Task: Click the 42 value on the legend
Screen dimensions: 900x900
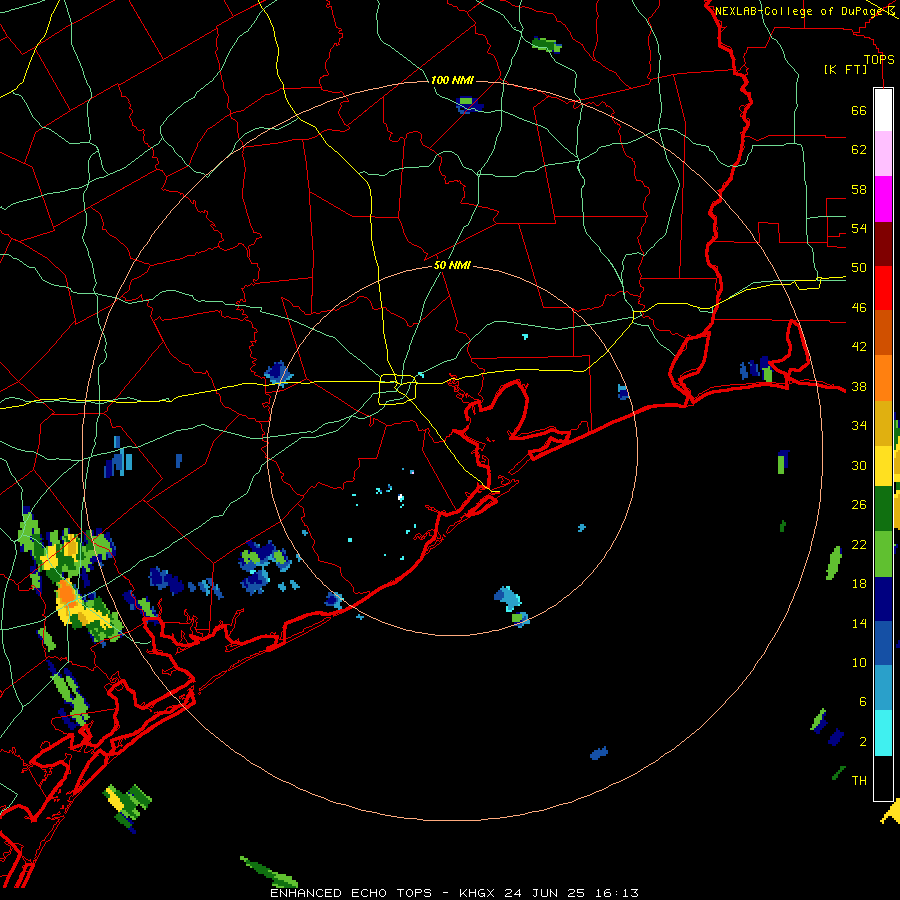Action: [859, 347]
